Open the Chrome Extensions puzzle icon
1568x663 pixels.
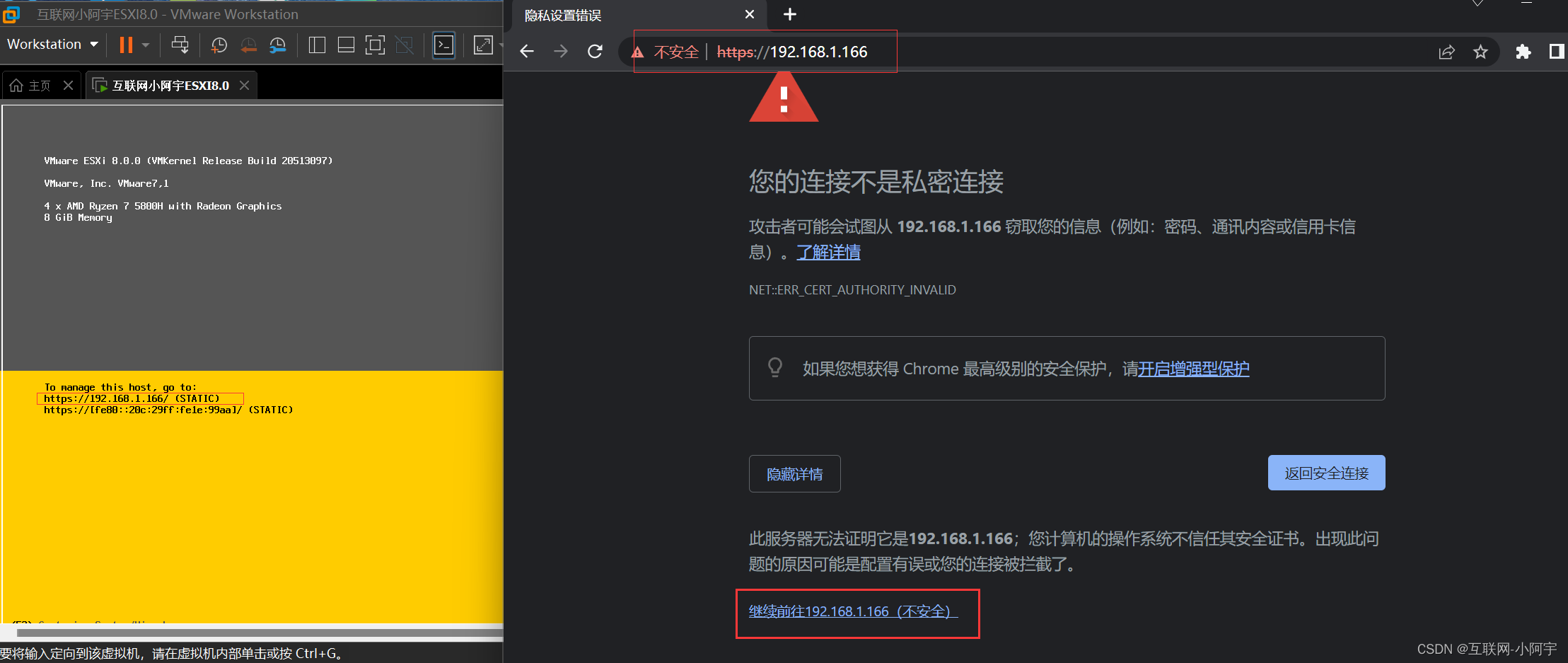(x=1523, y=51)
